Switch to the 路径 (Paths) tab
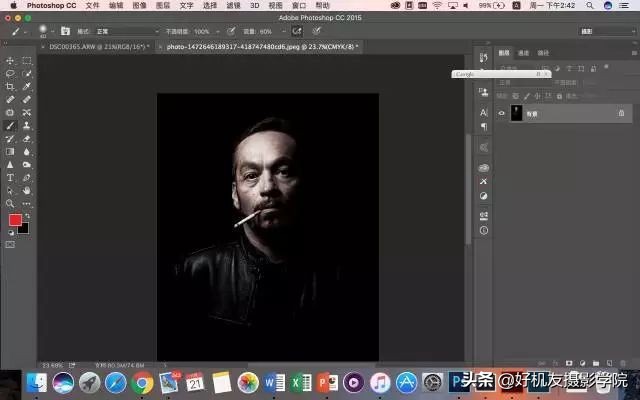The height and width of the screenshot is (400, 640). (x=543, y=53)
